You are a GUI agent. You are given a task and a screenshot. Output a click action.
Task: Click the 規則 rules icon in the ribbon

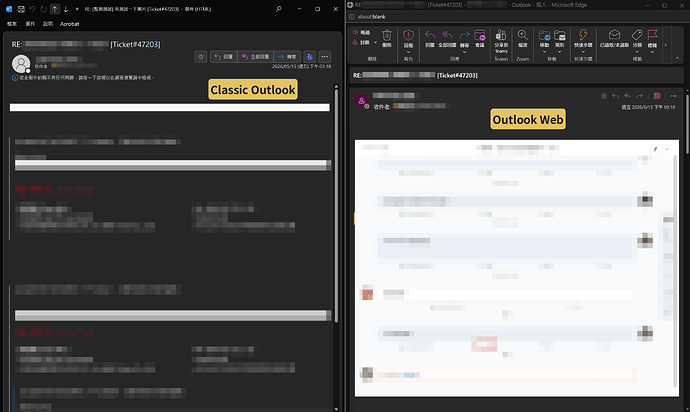pos(560,35)
